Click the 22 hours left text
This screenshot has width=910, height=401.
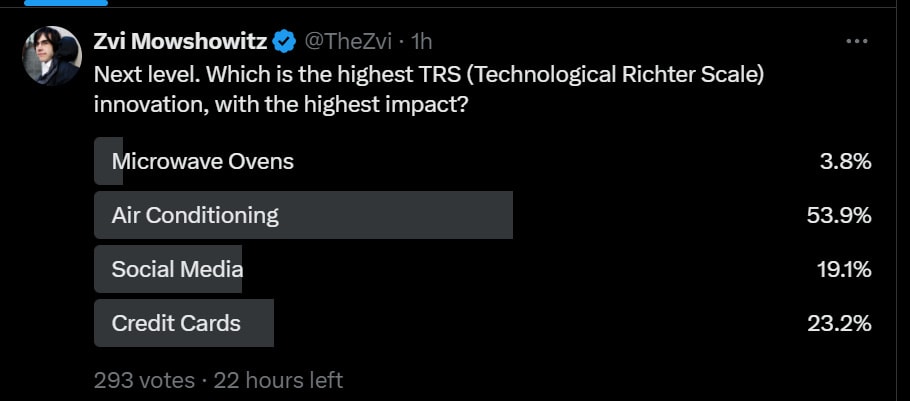point(278,381)
